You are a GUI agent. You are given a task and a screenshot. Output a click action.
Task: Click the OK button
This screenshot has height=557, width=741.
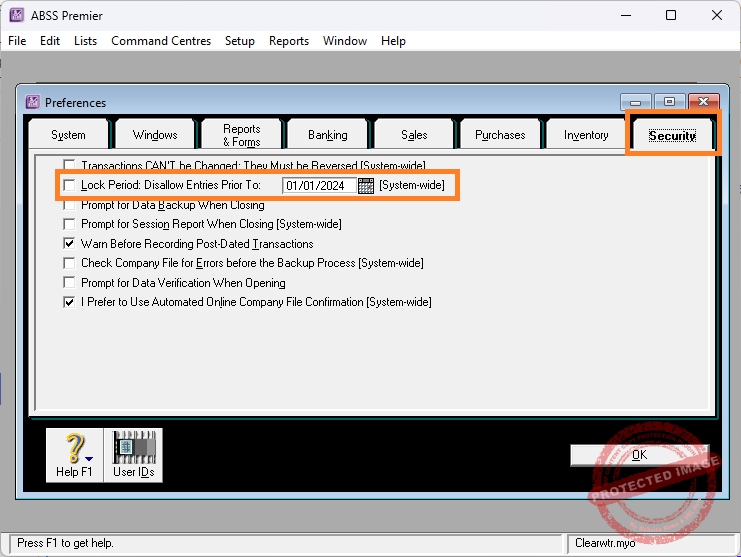pyautogui.click(x=639, y=455)
